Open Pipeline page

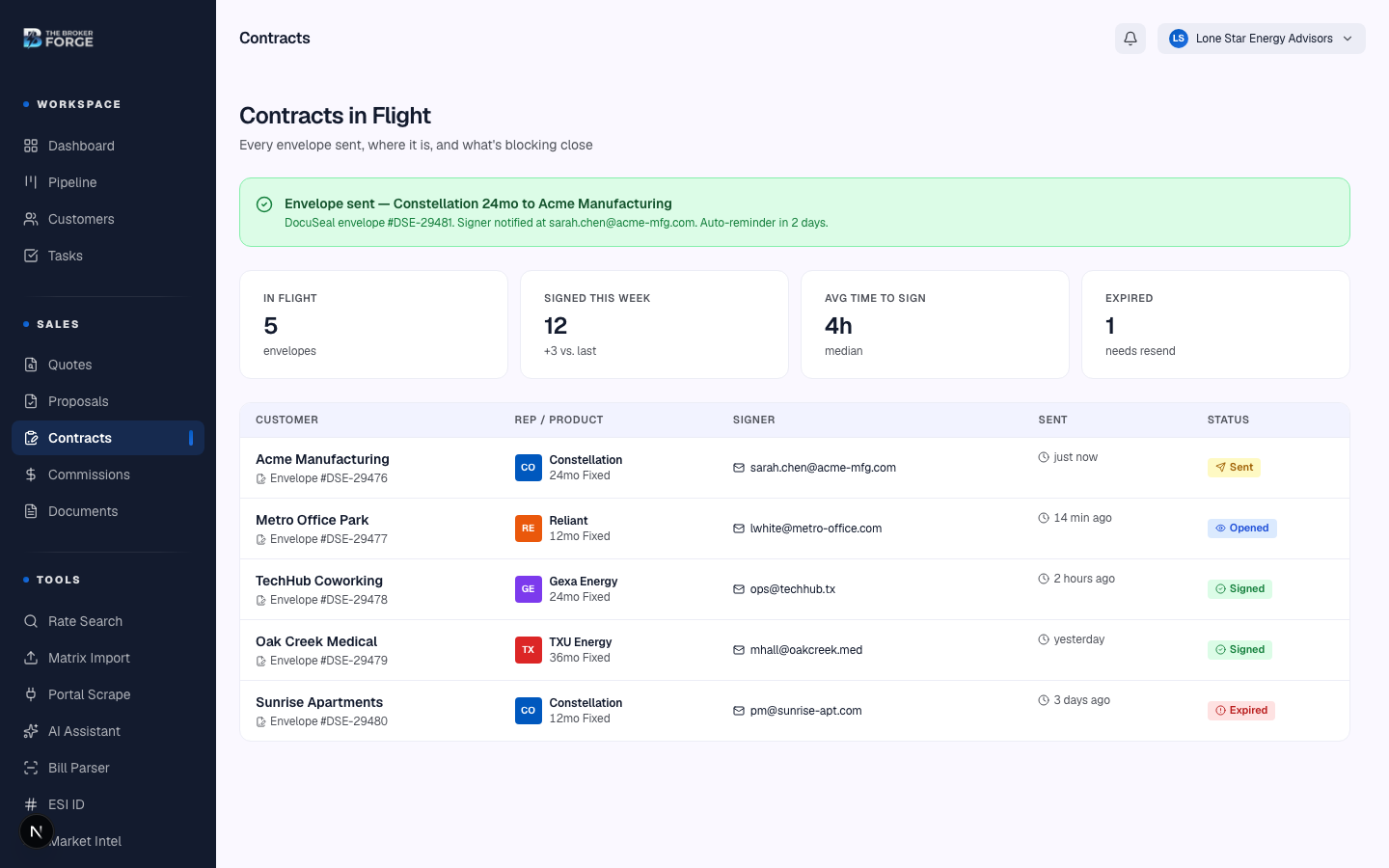click(x=108, y=182)
